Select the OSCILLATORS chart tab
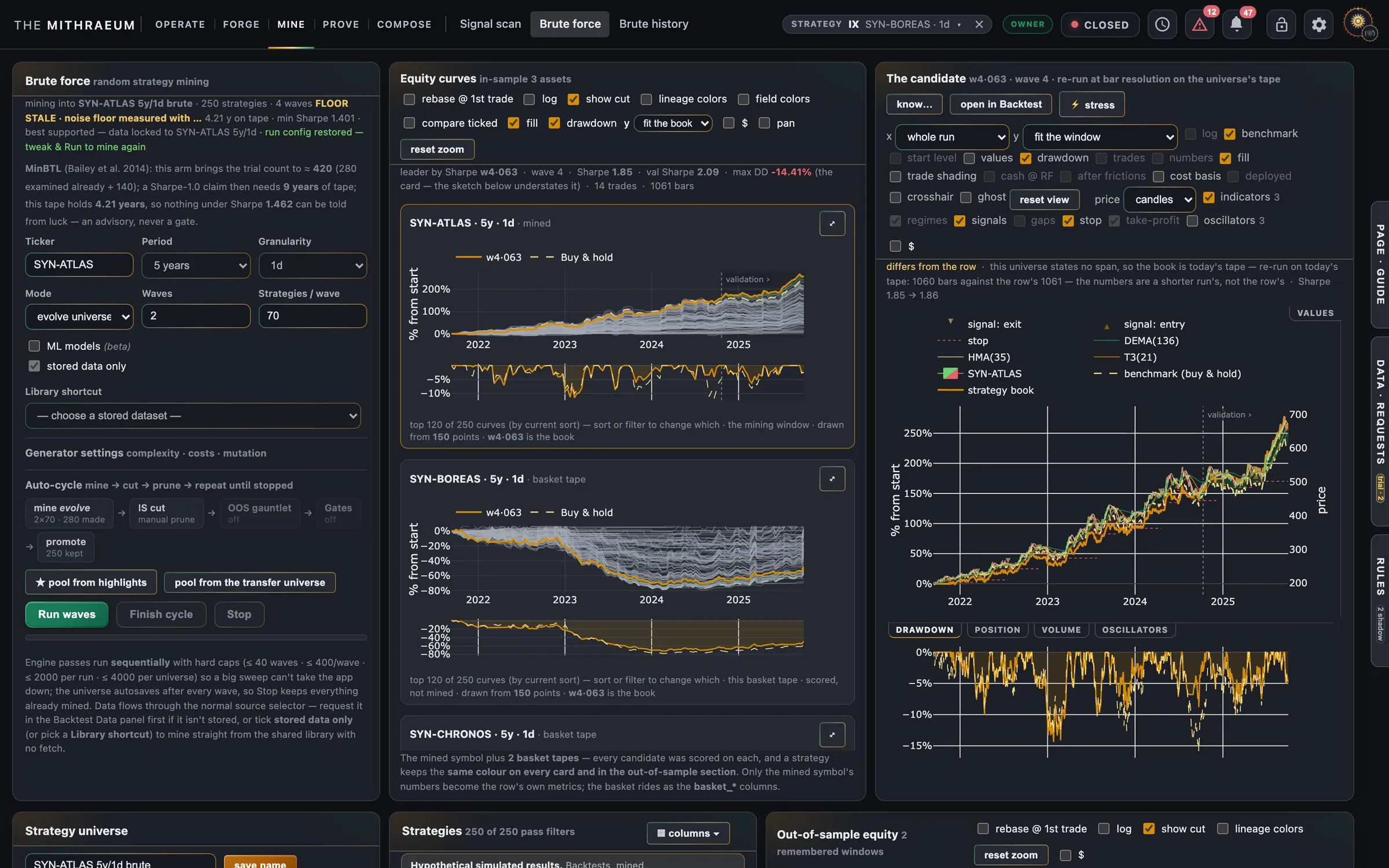 (1134, 630)
